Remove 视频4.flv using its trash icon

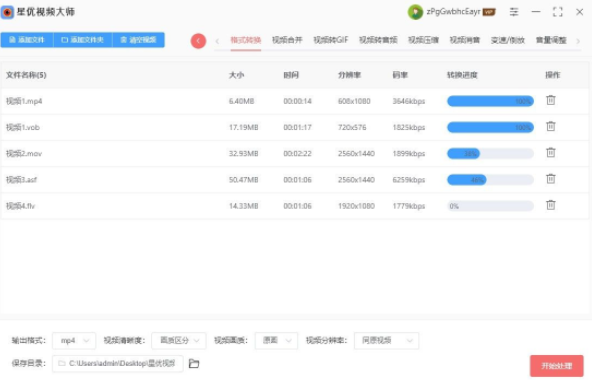pos(550,205)
